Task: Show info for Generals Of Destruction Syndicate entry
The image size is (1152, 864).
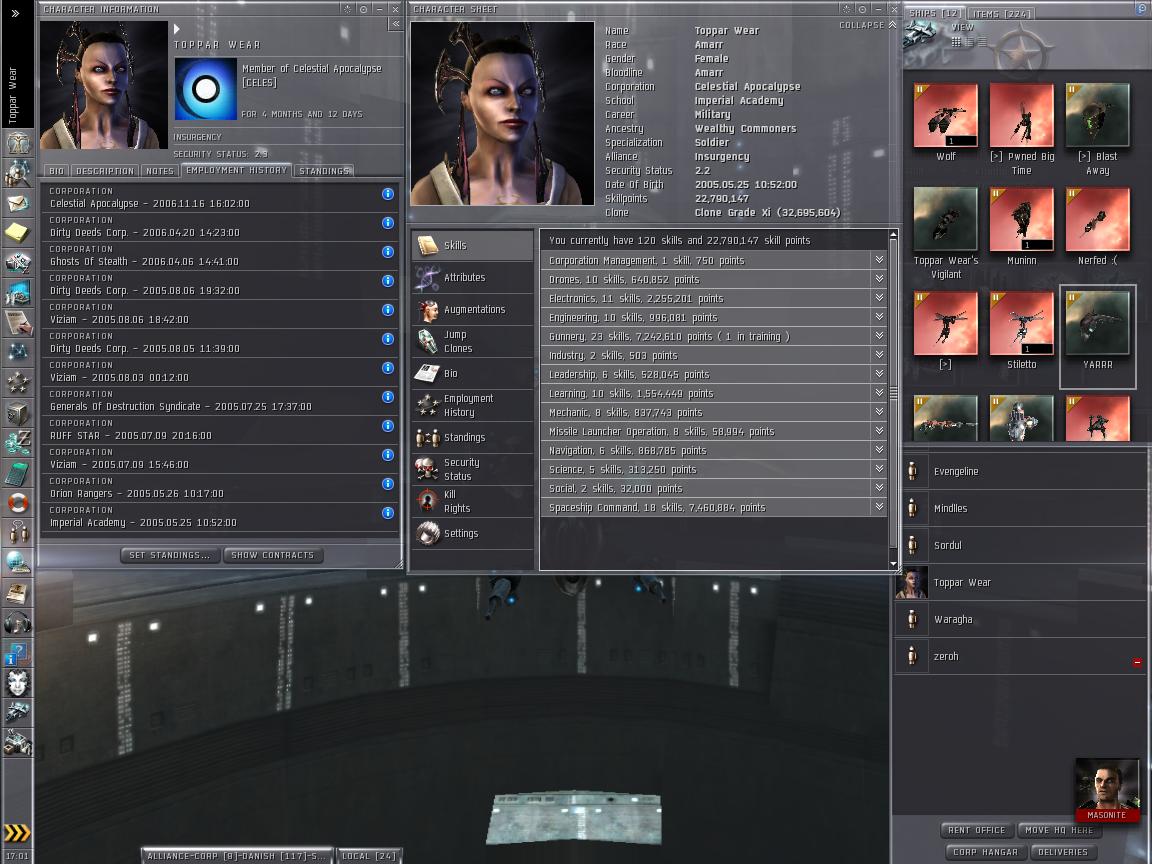Action: coord(388,397)
